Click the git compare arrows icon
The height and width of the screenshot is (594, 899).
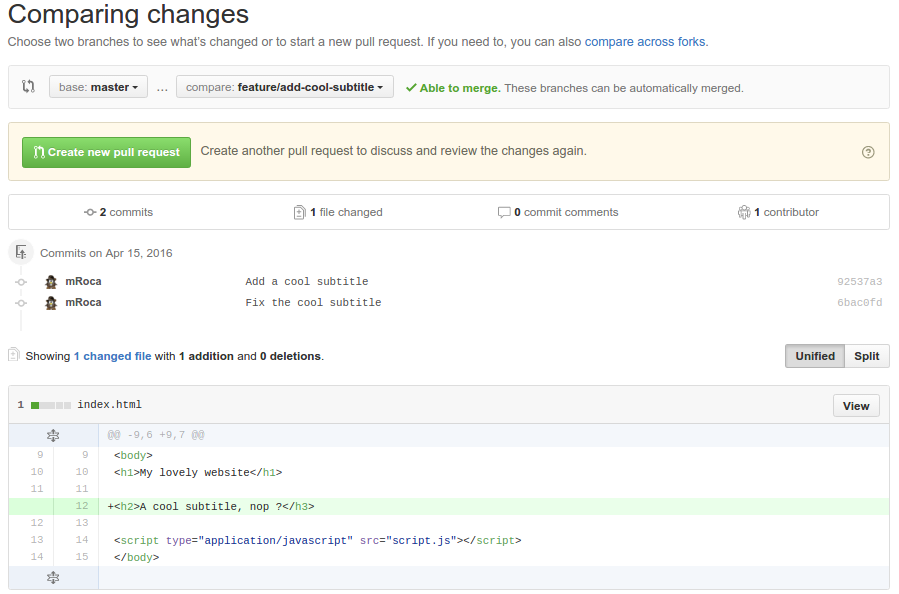pyautogui.click(x=31, y=87)
